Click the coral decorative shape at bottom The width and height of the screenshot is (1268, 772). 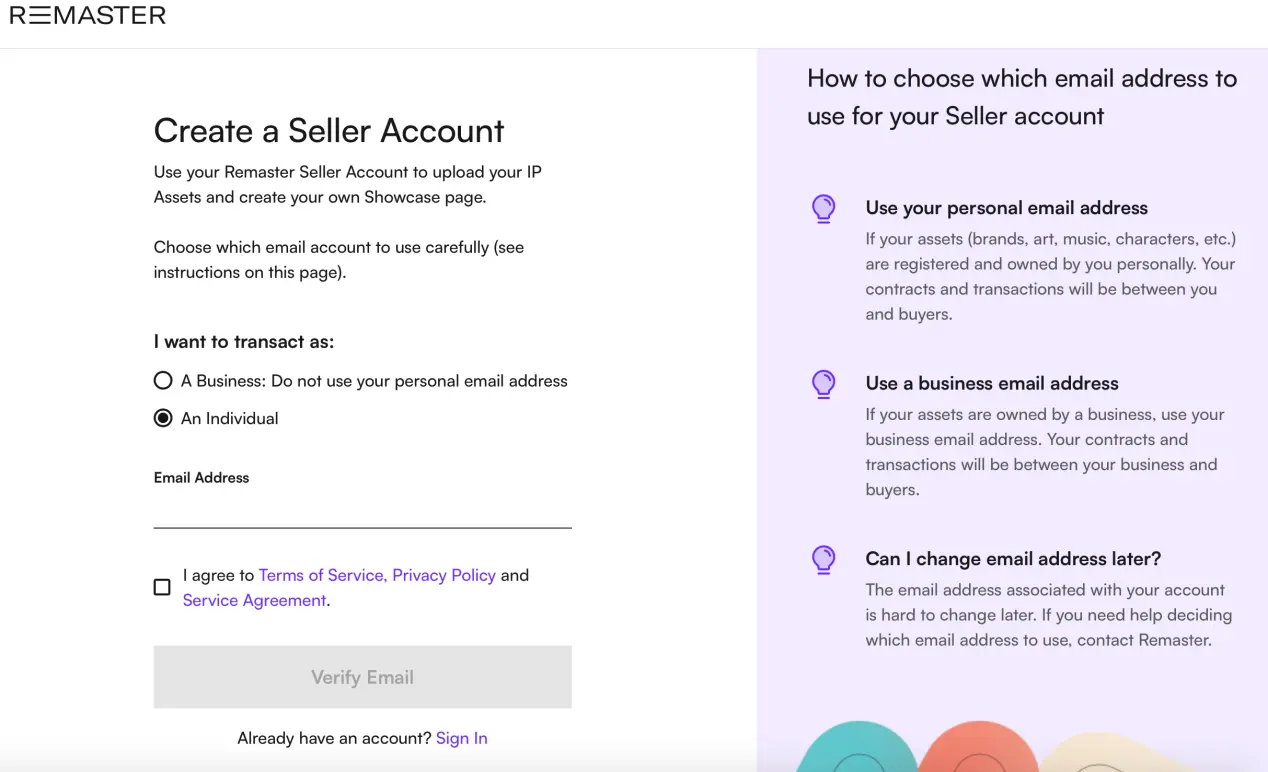[980, 748]
